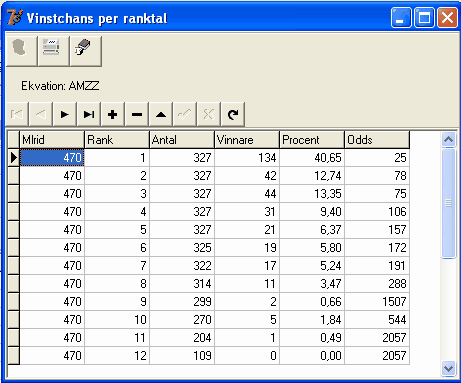Click the Antal cell 314

182,283
